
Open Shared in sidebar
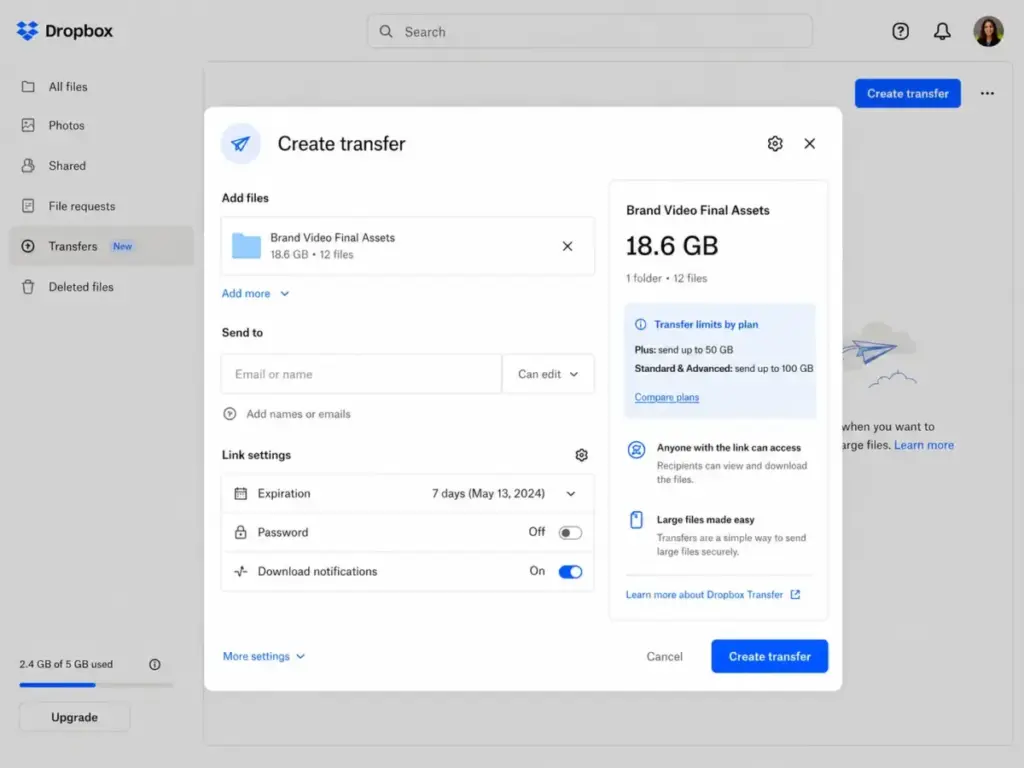101,165
